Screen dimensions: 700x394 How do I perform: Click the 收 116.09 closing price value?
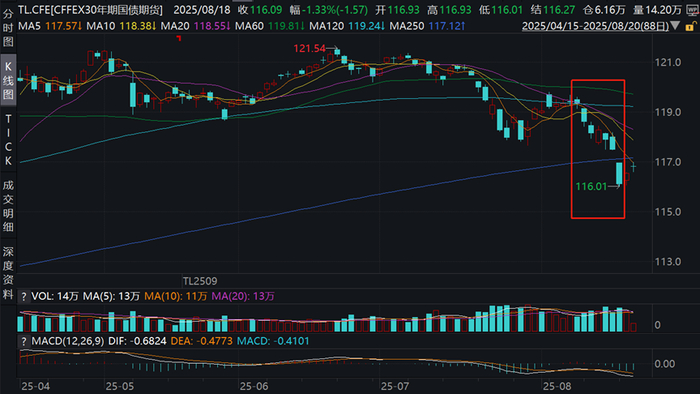(x=260, y=10)
